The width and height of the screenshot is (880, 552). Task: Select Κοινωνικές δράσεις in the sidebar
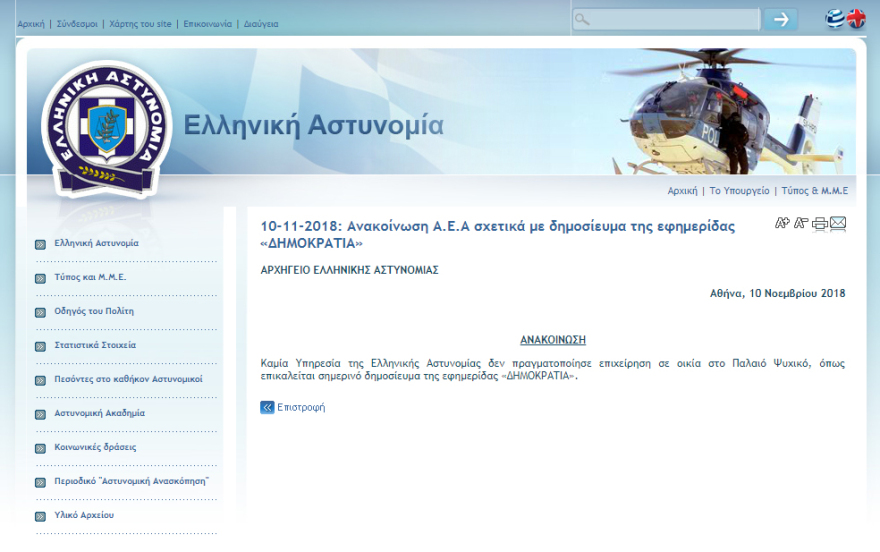pyautogui.click(x=95, y=447)
